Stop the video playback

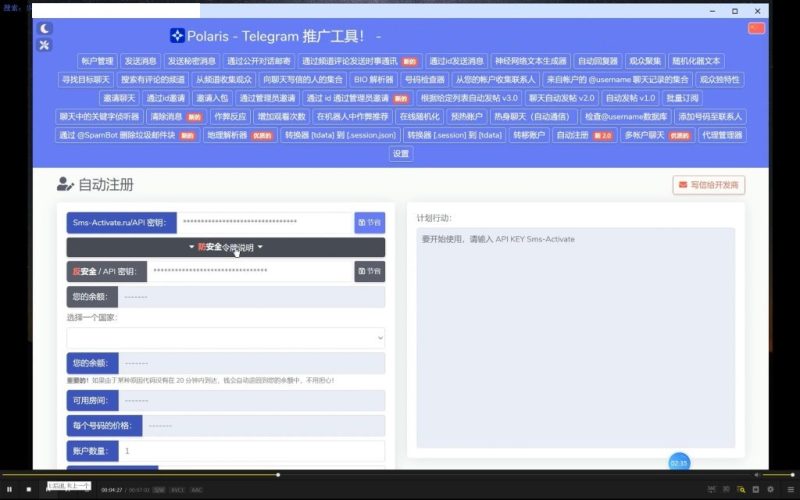pyautogui.click(x=29, y=489)
